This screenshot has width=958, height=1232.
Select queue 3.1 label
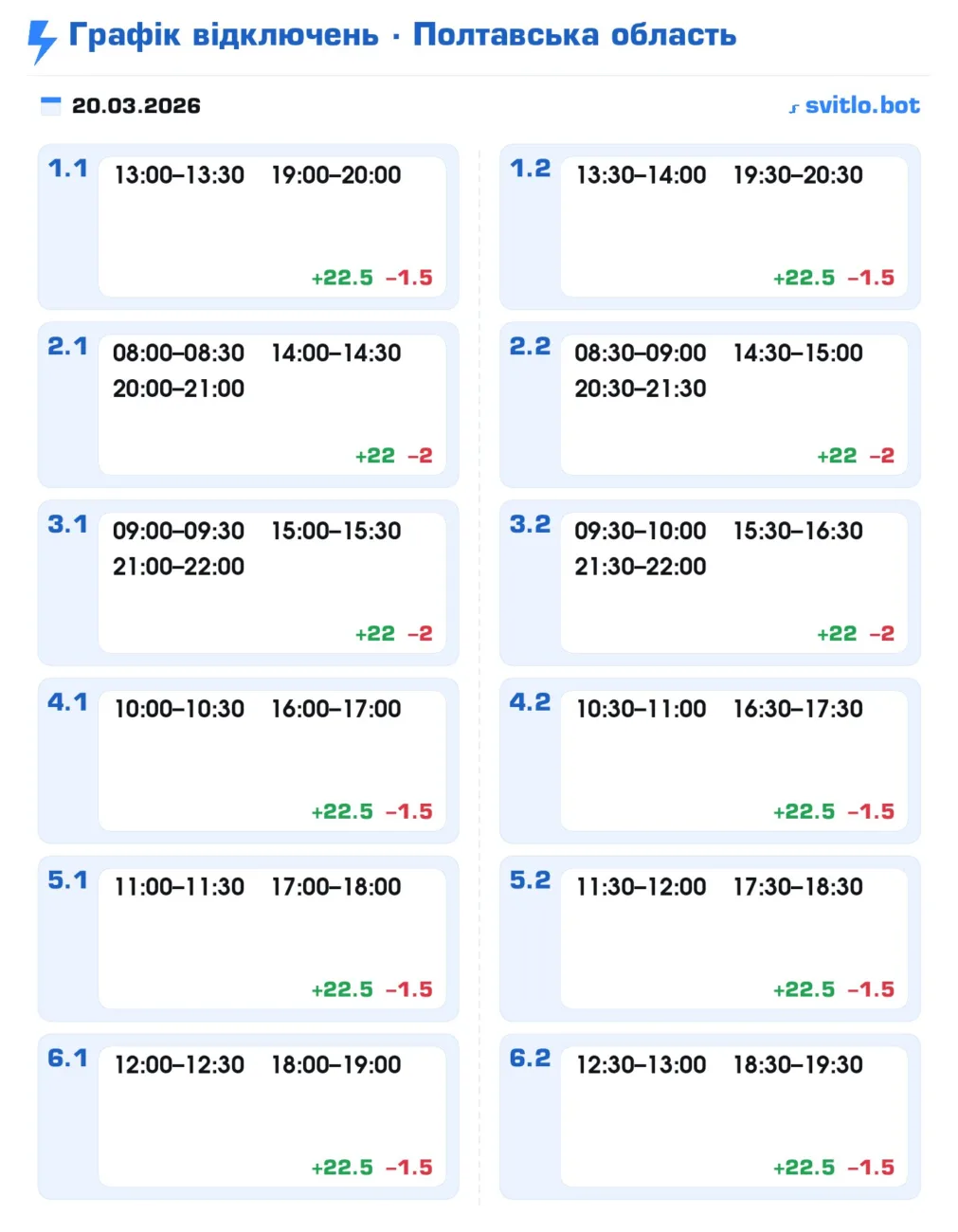pyautogui.click(x=67, y=524)
